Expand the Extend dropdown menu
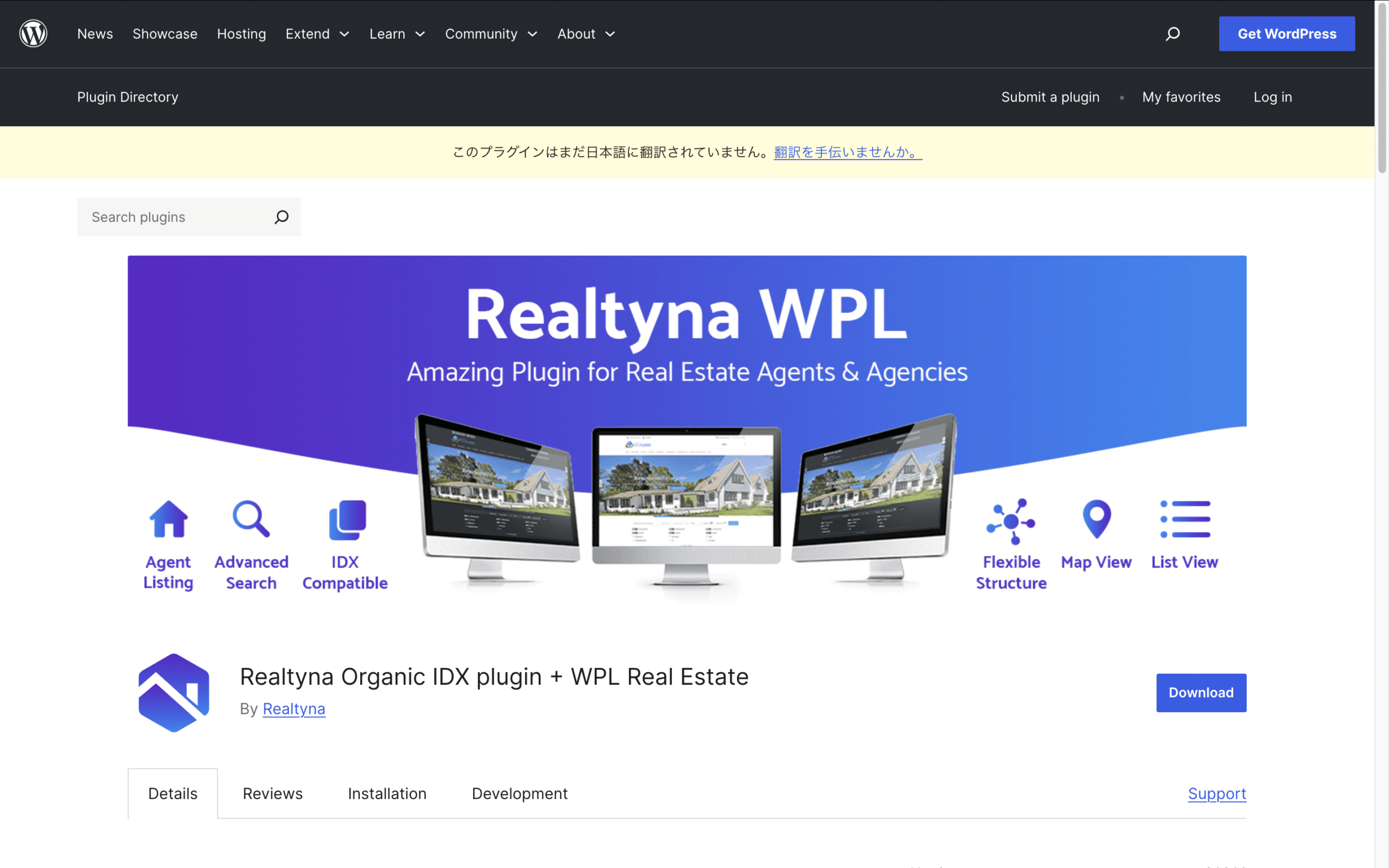This screenshot has width=1389, height=868. (317, 34)
